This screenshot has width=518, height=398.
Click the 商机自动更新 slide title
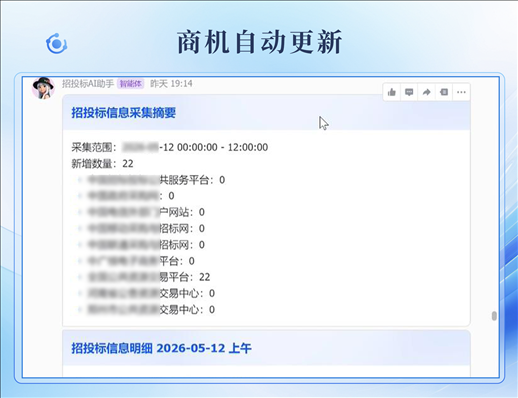(x=259, y=42)
